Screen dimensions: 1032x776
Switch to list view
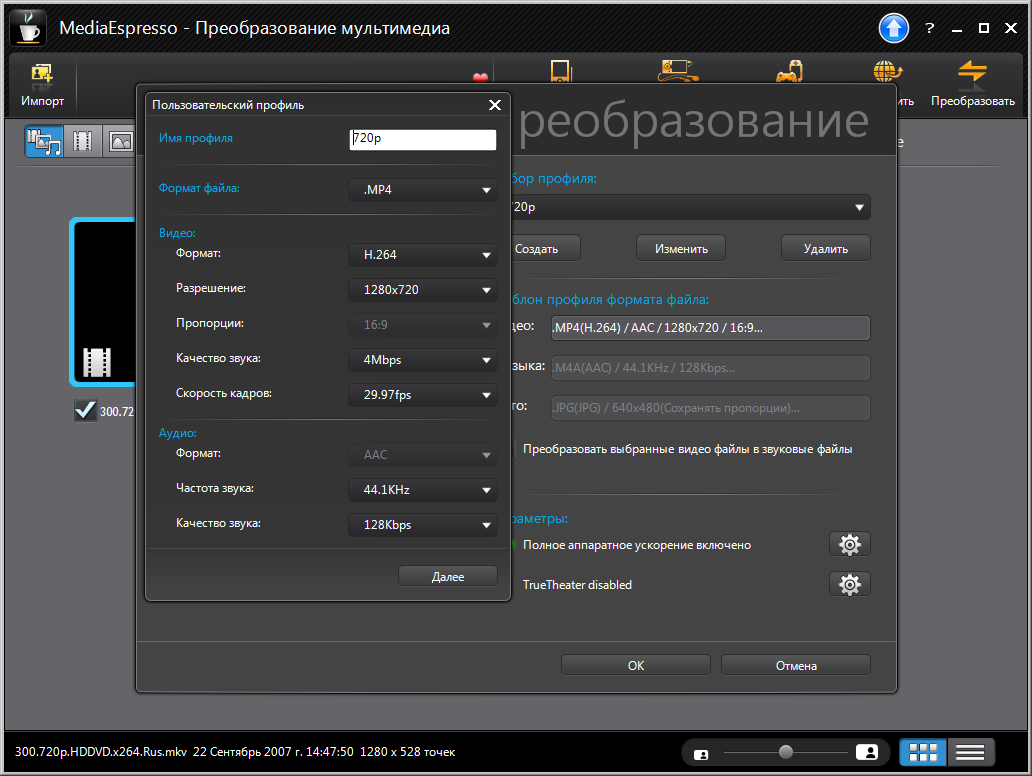tap(970, 752)
